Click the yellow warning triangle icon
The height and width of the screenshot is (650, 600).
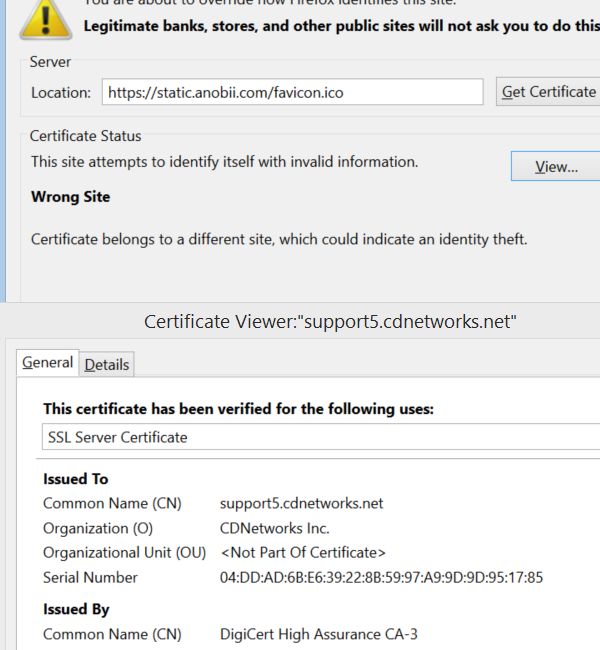tap(46, 20)
